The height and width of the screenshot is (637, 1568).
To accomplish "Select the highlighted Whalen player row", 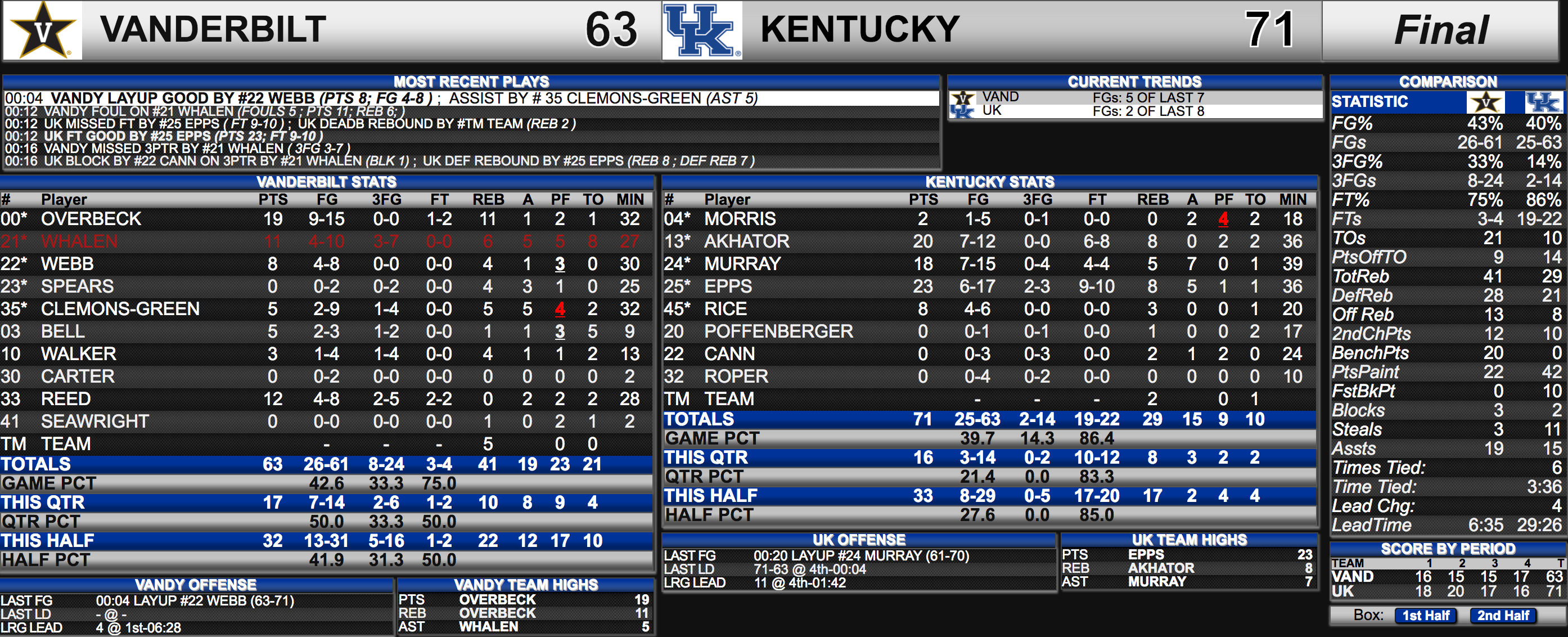I will point(326,241).
